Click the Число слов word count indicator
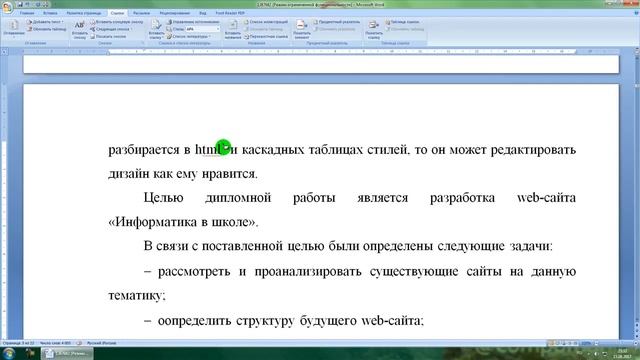 click(55, 343)
